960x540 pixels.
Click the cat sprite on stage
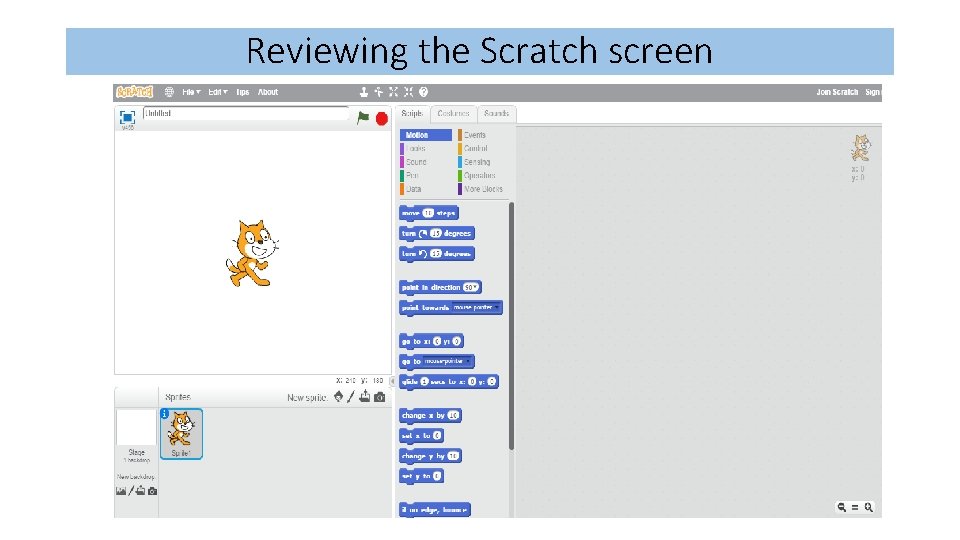[252, 253]
